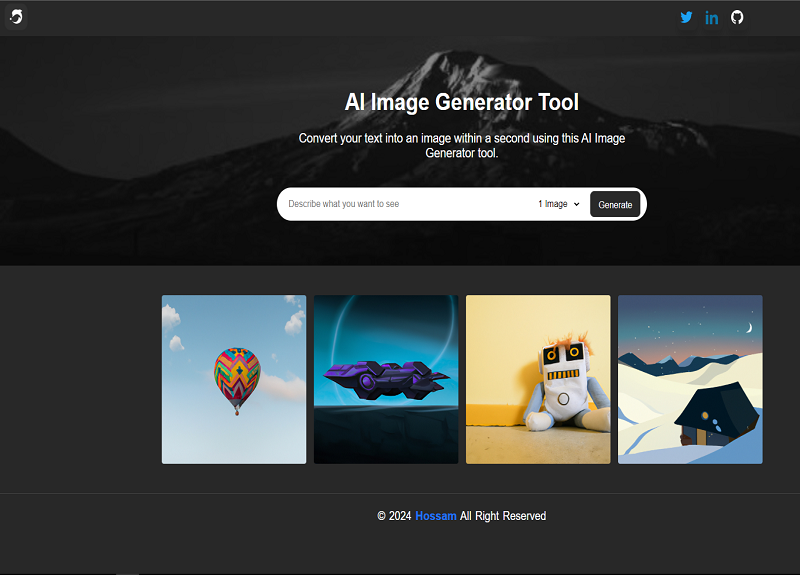Click the empty middle of the header bar
Viewport: 800px width, 575px height.
click(350, 17)
